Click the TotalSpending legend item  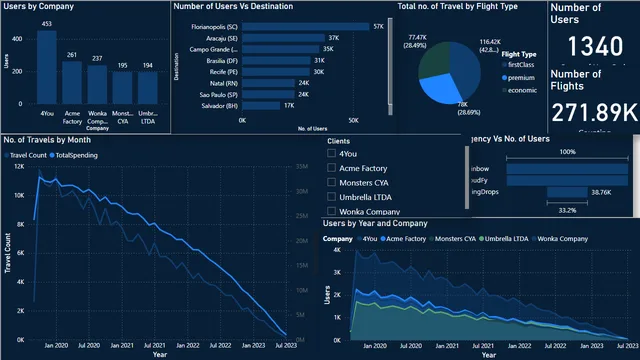(x=74, y=155)
